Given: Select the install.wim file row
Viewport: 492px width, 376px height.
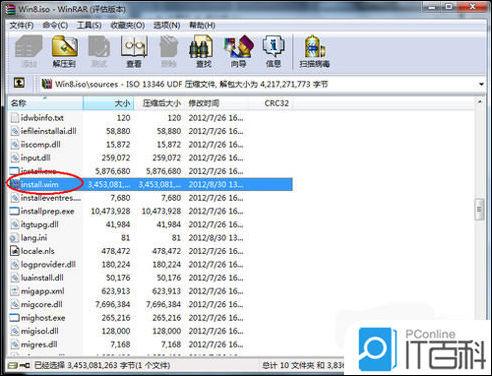Looking at the screenshot, I should (x=150, y=184).
